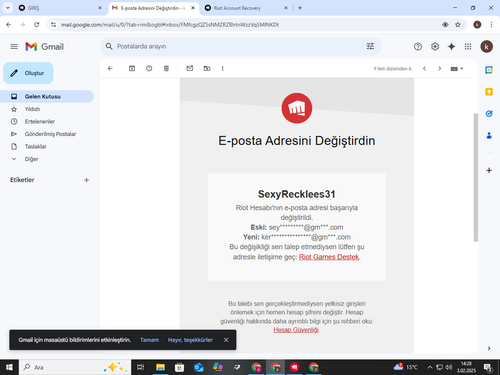Open File Explorer from taskbar
500x375 pixels.
tap(160, 367)
